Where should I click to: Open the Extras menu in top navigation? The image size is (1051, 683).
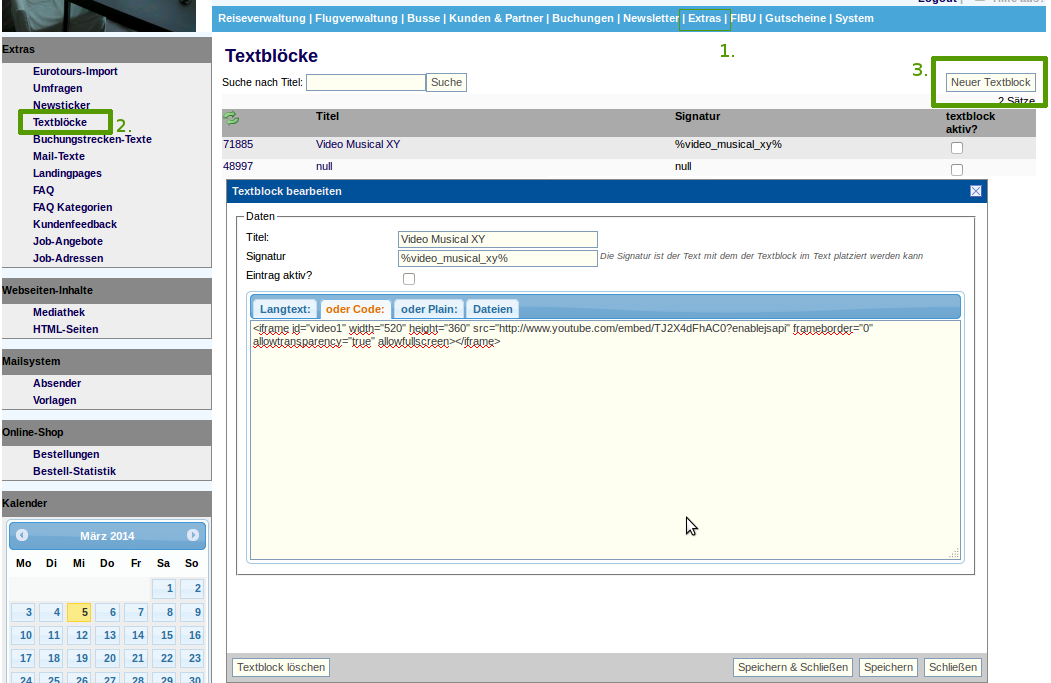point(704,18)
